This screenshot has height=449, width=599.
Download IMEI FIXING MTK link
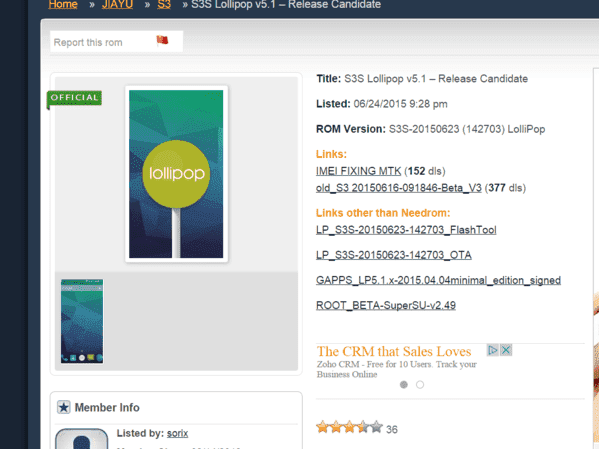pos(358,171)
